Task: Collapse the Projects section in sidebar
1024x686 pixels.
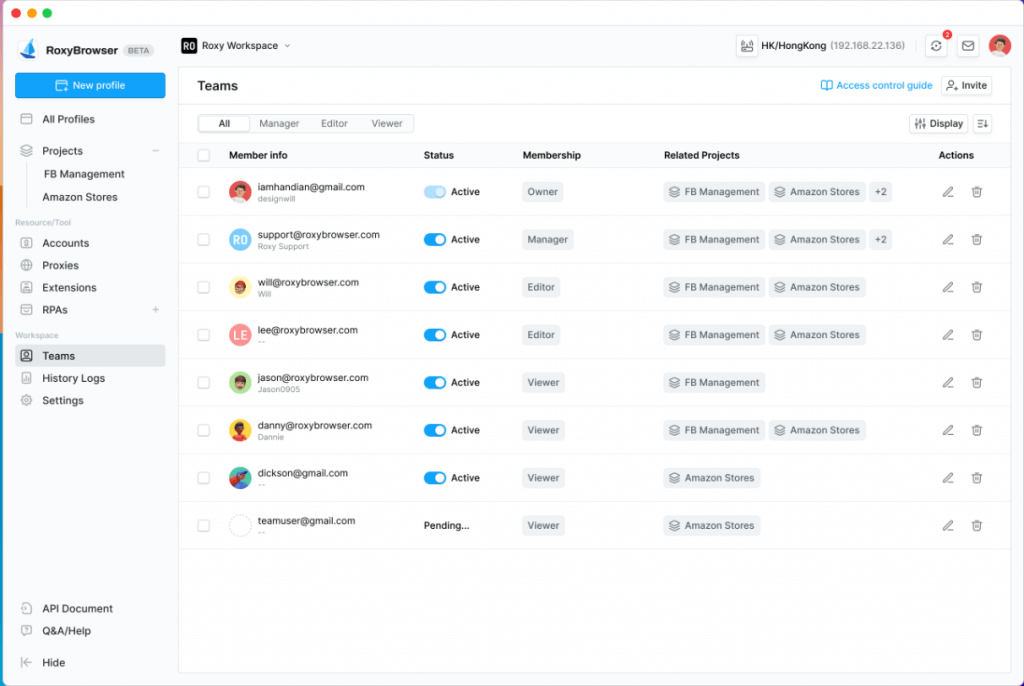Action: point(155,151)
